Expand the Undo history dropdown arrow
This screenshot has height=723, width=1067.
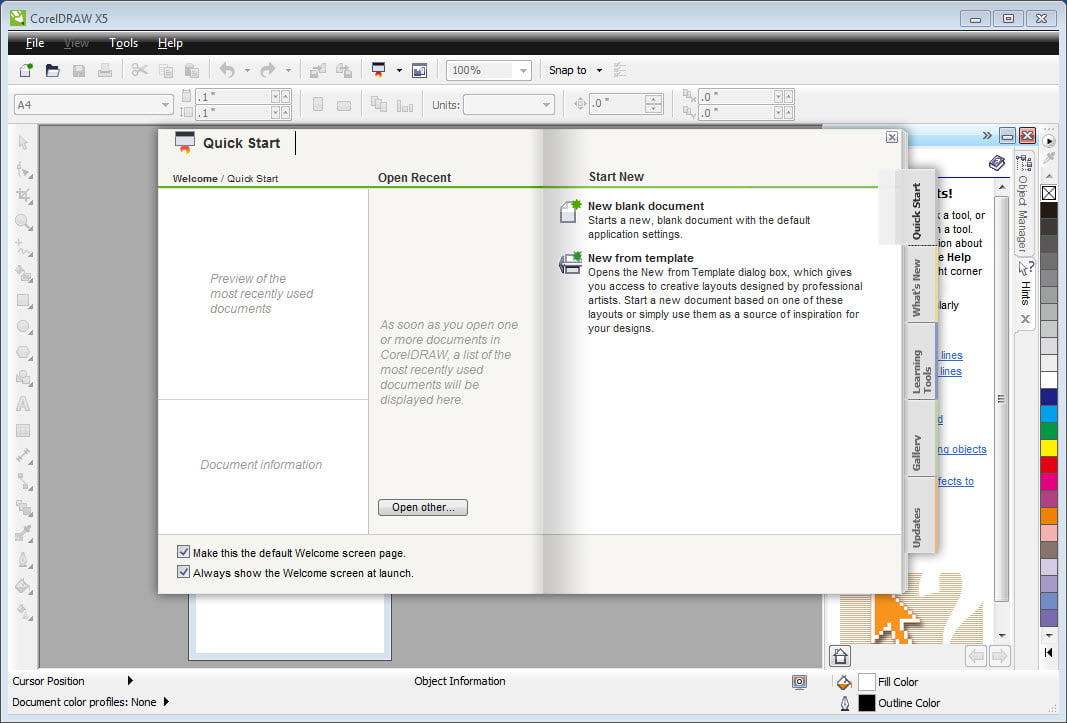(247, 70)
